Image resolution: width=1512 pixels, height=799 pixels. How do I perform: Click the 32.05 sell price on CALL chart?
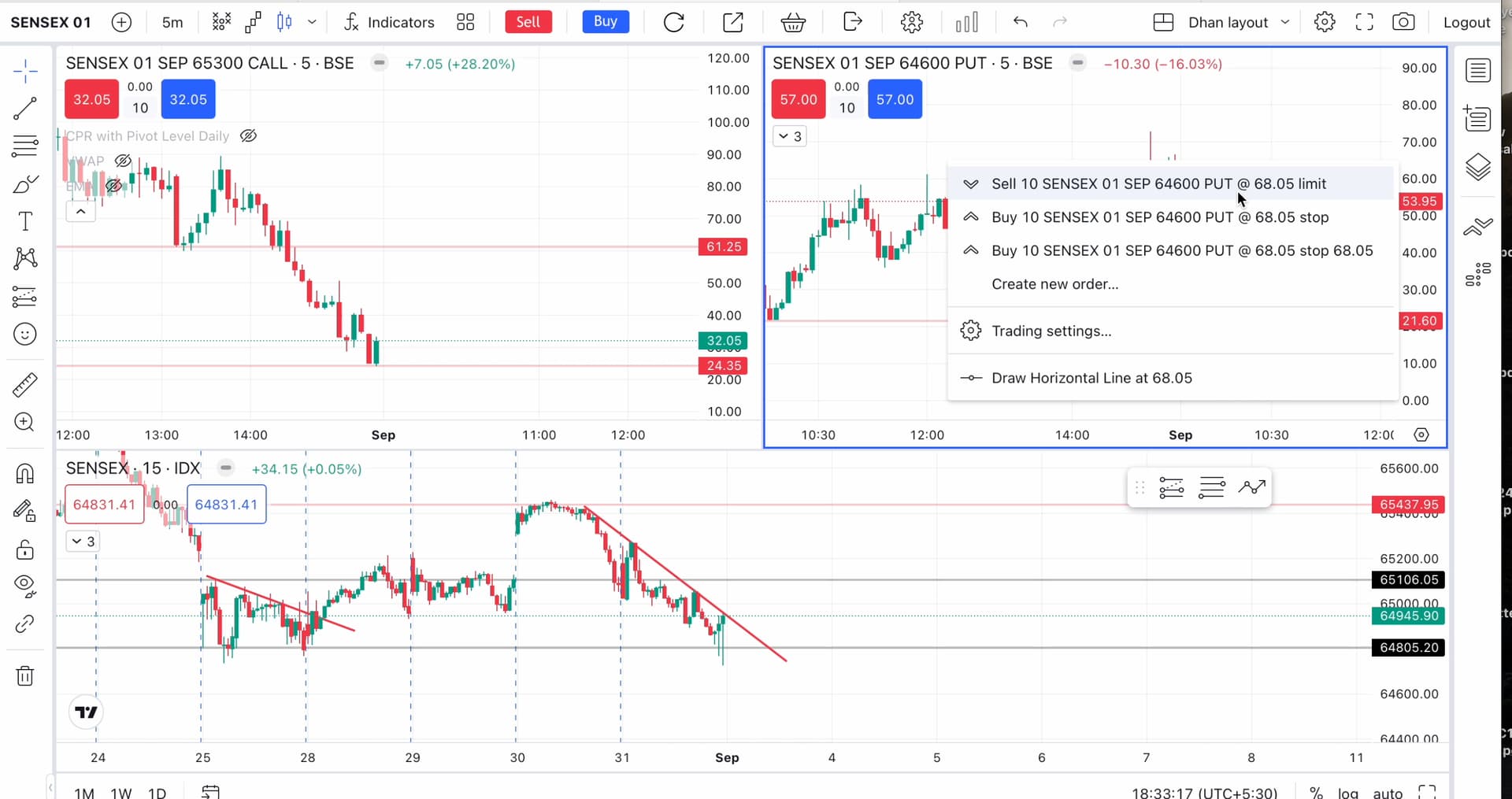pyautogui.click(x=91, y=100)
